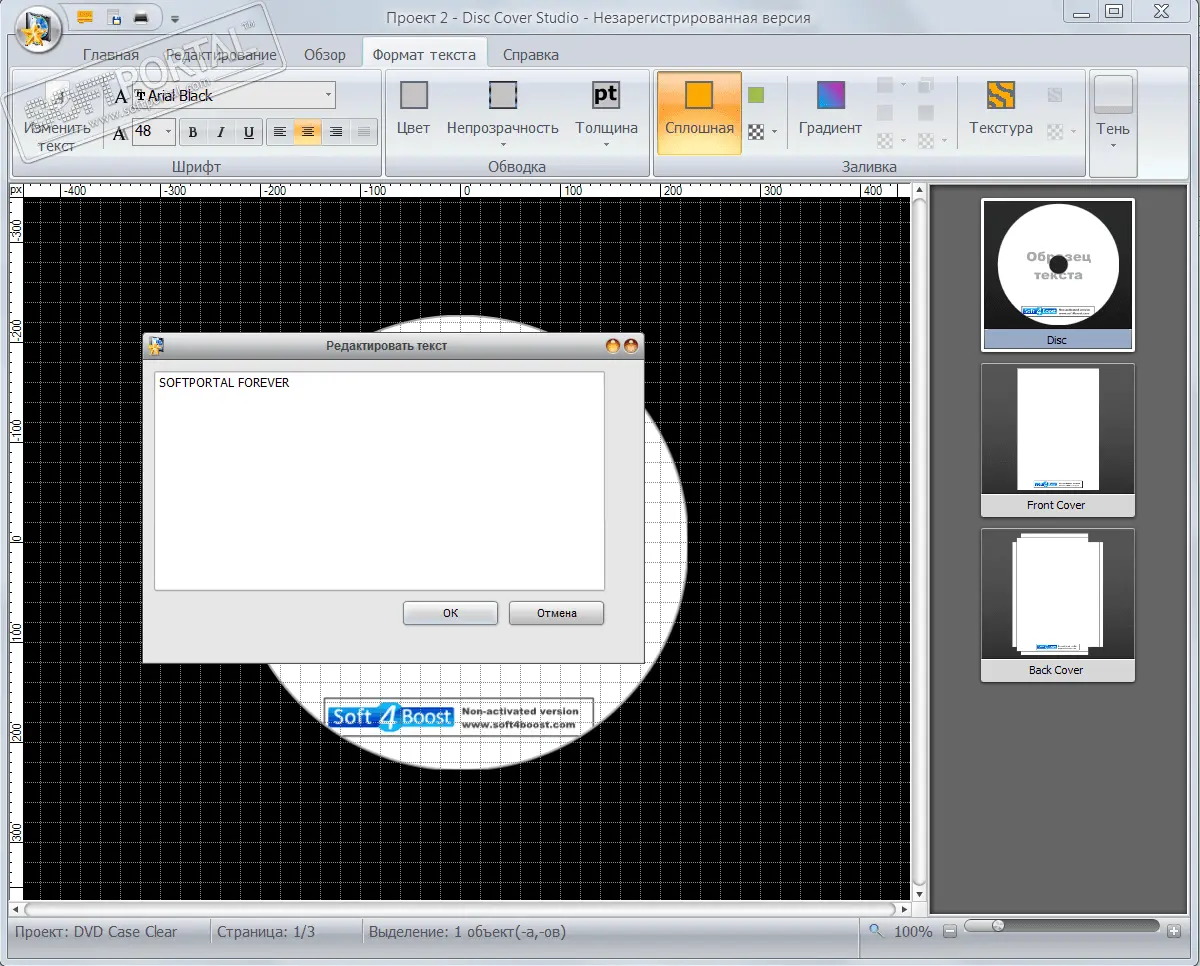
Task: Switch to the Главная tab
Action: click(x=110, y=55)
